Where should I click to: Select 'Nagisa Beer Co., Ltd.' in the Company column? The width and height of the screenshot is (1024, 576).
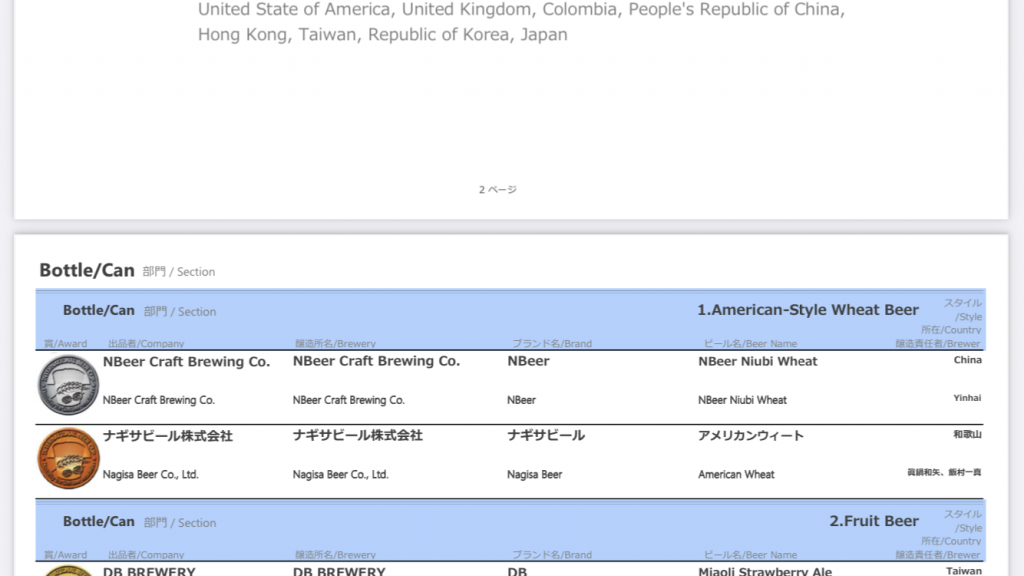pyautogui.click(x=150, y=474)
